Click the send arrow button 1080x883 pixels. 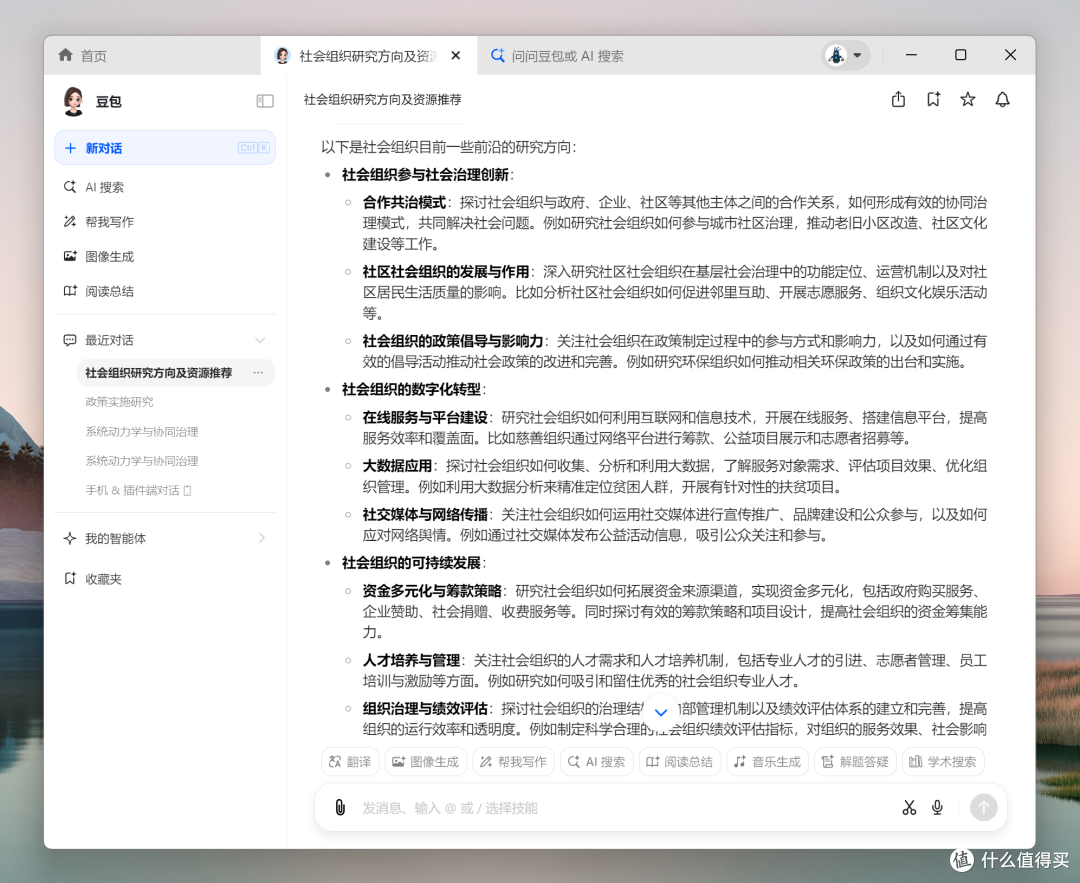pos(984,807)
